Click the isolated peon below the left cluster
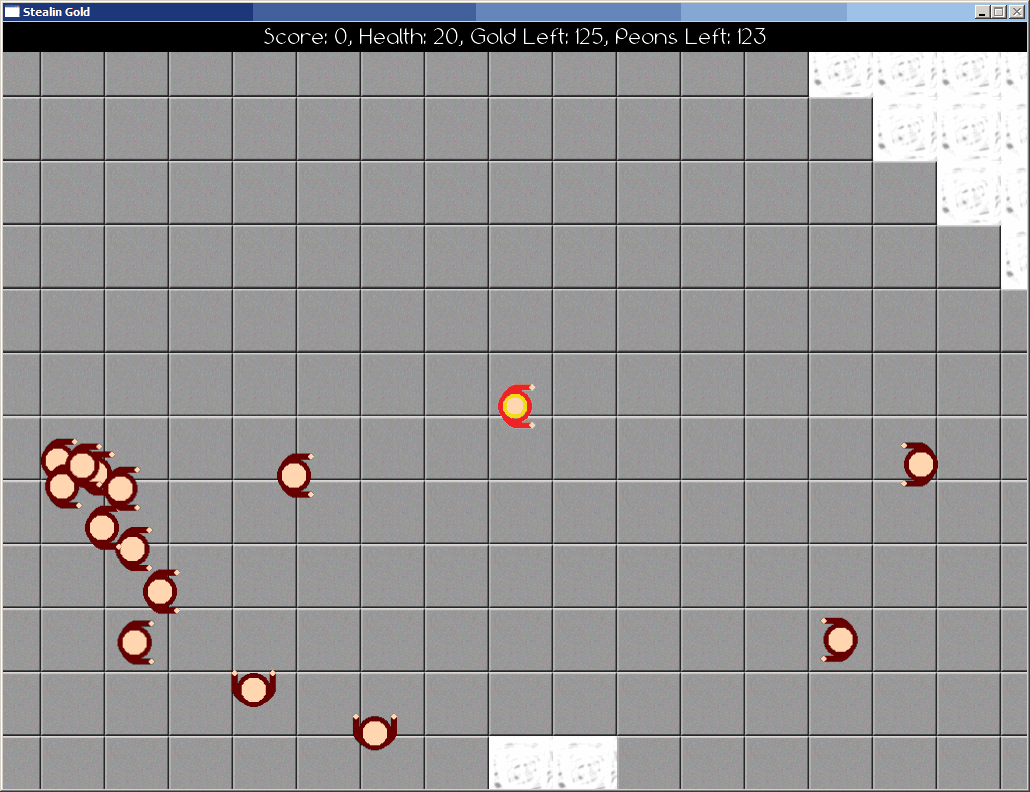The width and height of the screenshot is (1030, 792). (x=135, y=642)
